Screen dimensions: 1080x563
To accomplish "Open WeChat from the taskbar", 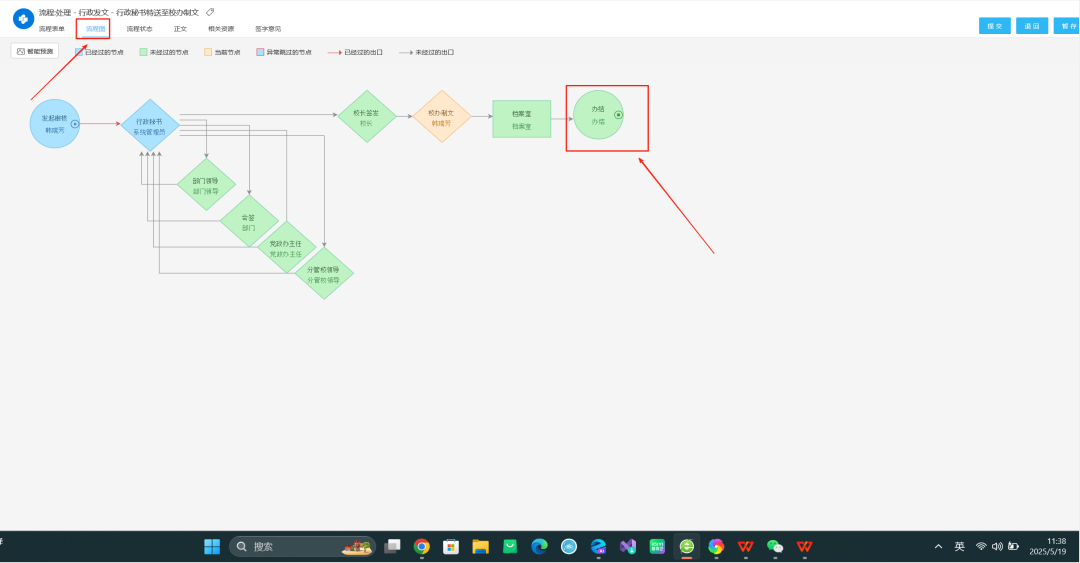I will [x=774, y=546].
